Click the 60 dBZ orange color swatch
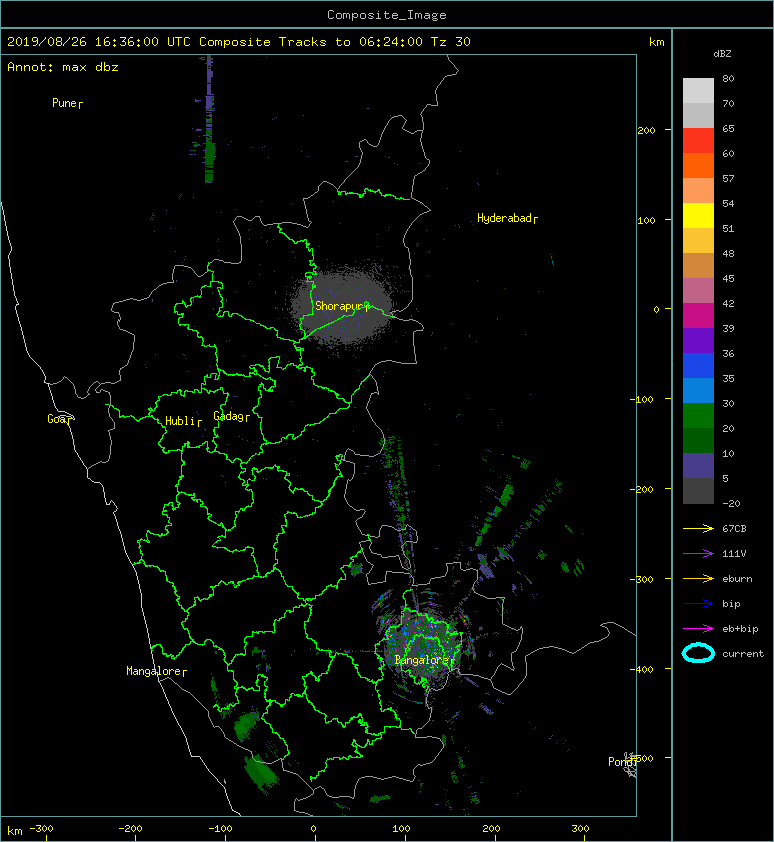 point(698,165)
